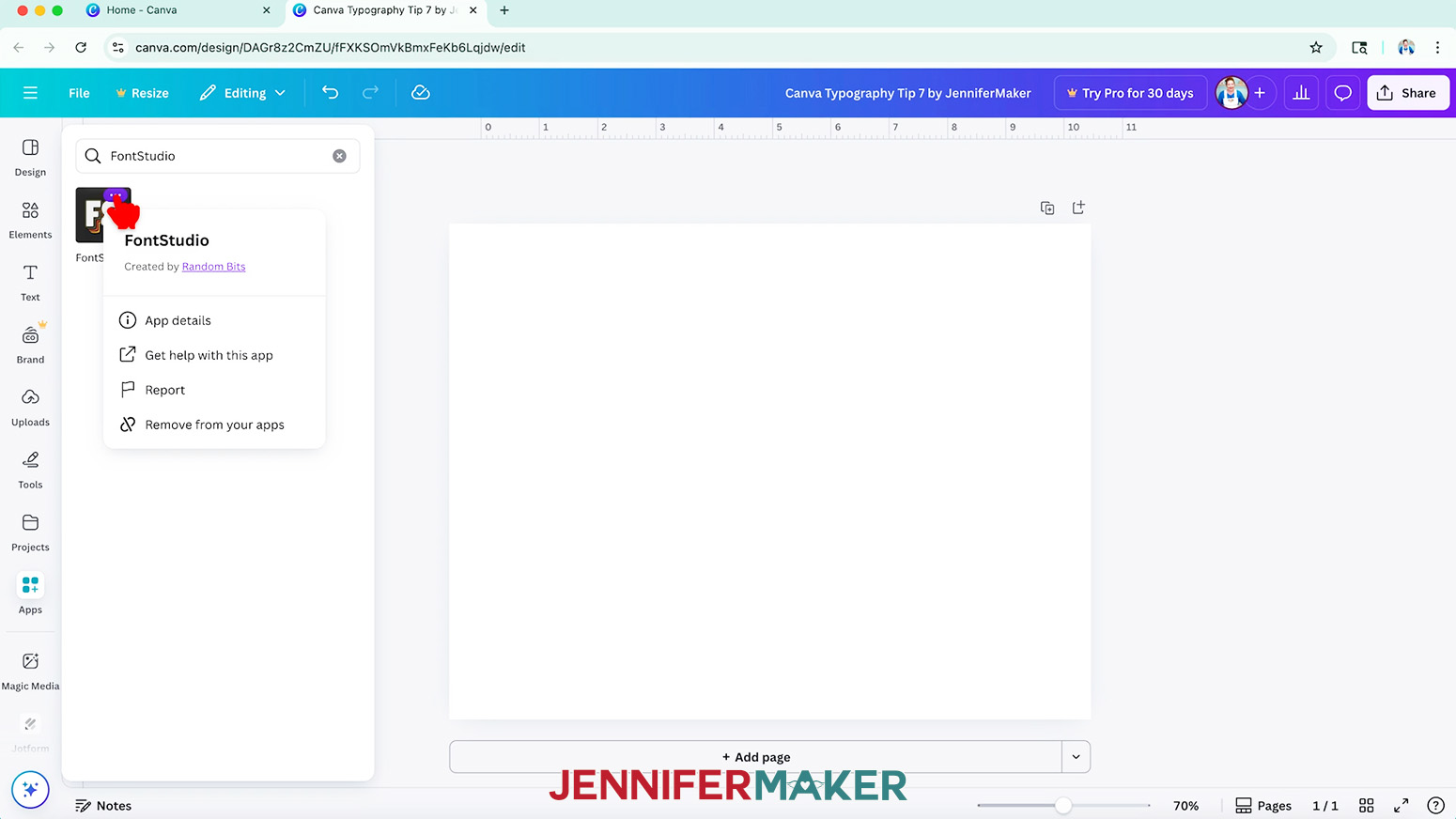Image resolution: width=1456 pixels, height=819 pixels.
Task: Clear the FontStudio search field
Action: [339, 156]
